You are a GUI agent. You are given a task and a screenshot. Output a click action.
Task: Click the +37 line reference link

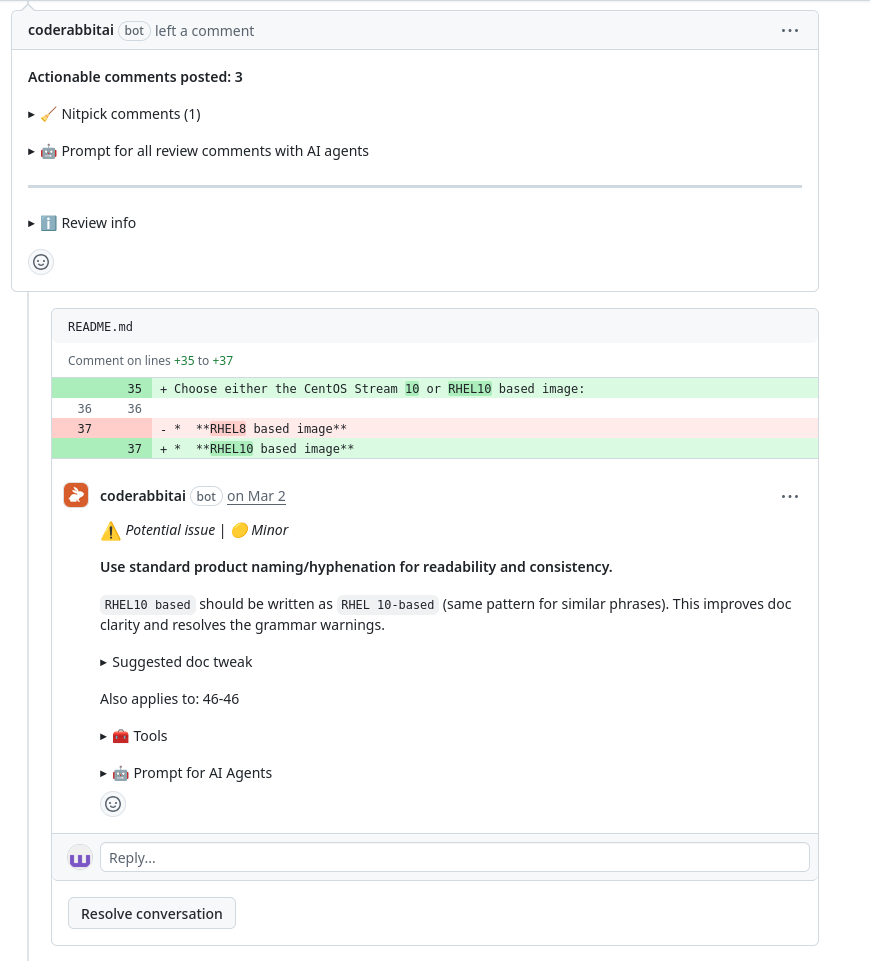pos(222,361)
